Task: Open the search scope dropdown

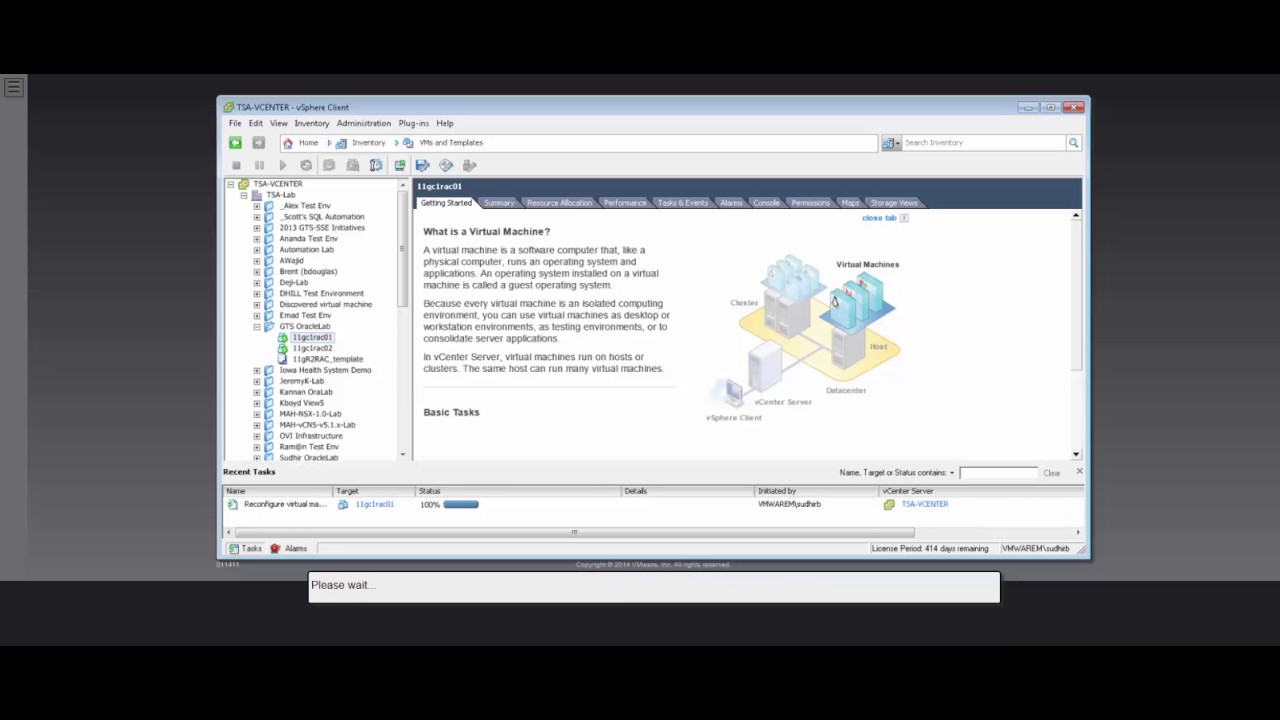Action: click(x=890, y=143)
